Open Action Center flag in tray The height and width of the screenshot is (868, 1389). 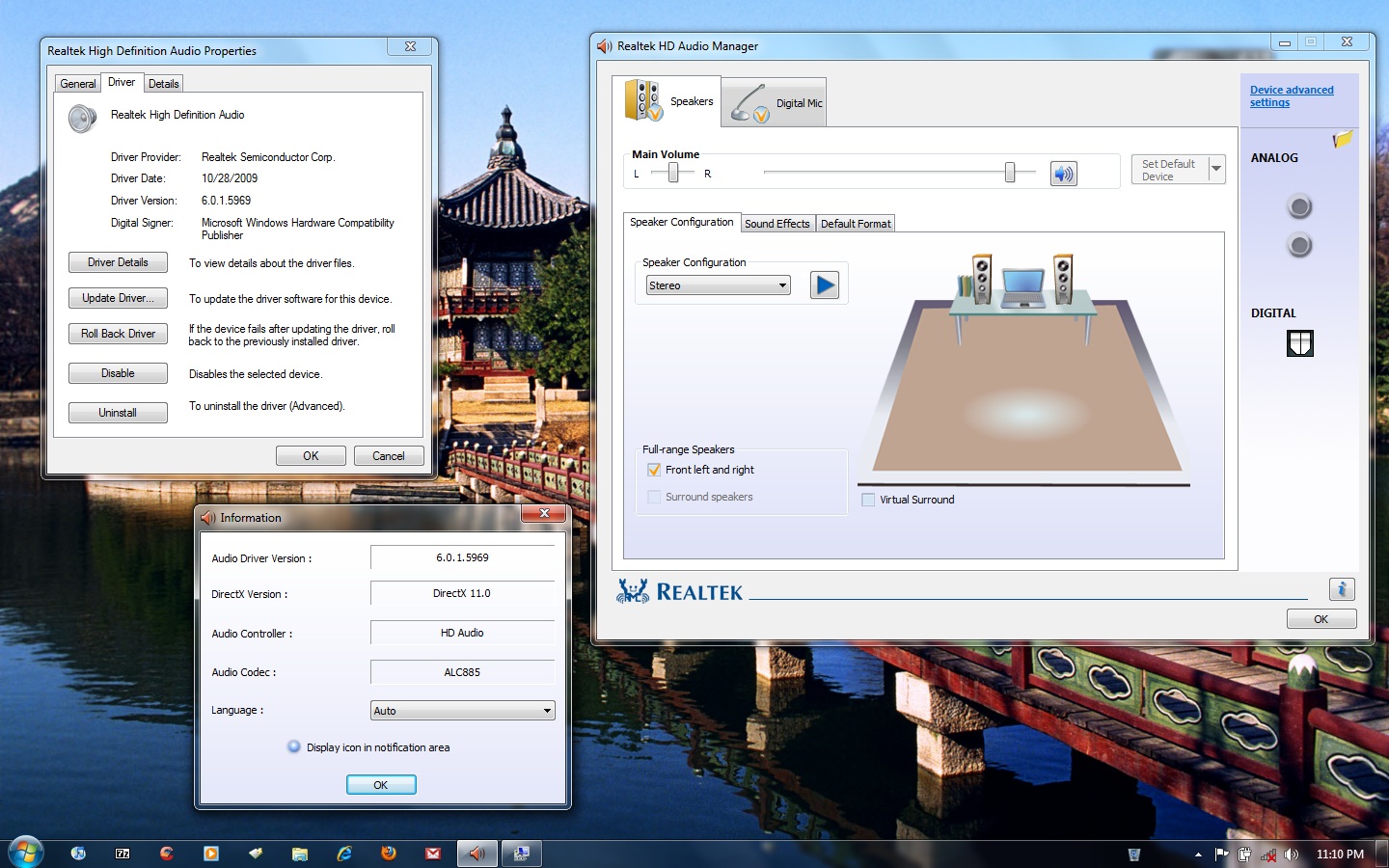(1222, 854)
